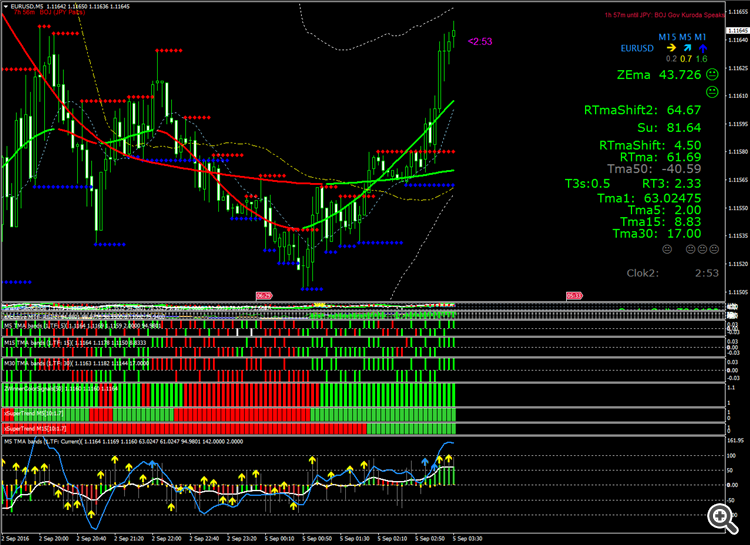Click the yellow '0.7' value
Image resolution: width=750 pixels, height=545 pixels.
pos(686,59)
